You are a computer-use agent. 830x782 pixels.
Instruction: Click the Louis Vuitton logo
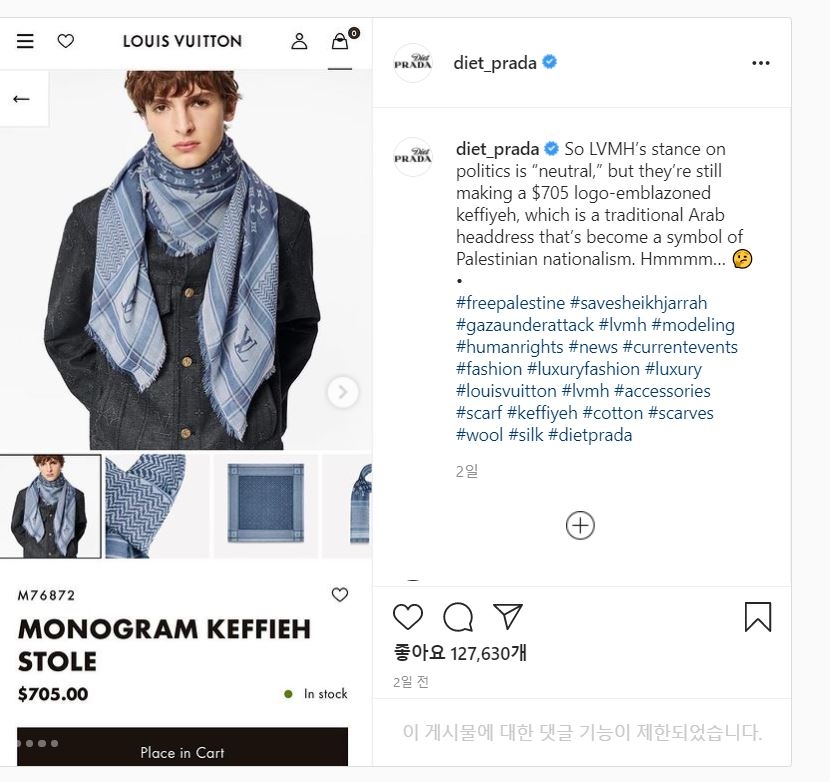pos(182,41)
